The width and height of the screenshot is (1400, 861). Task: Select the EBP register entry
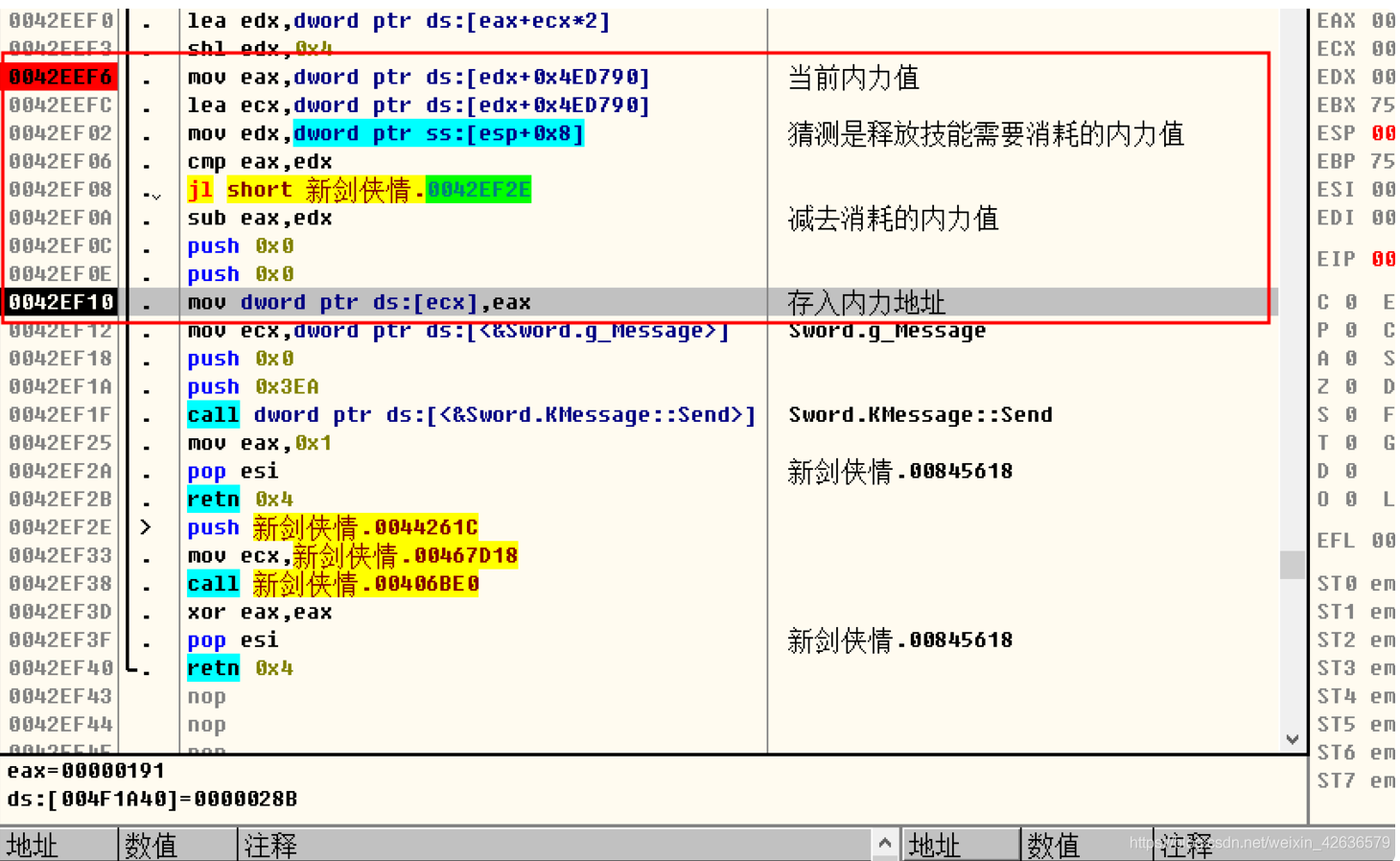tap(1355, 161)
